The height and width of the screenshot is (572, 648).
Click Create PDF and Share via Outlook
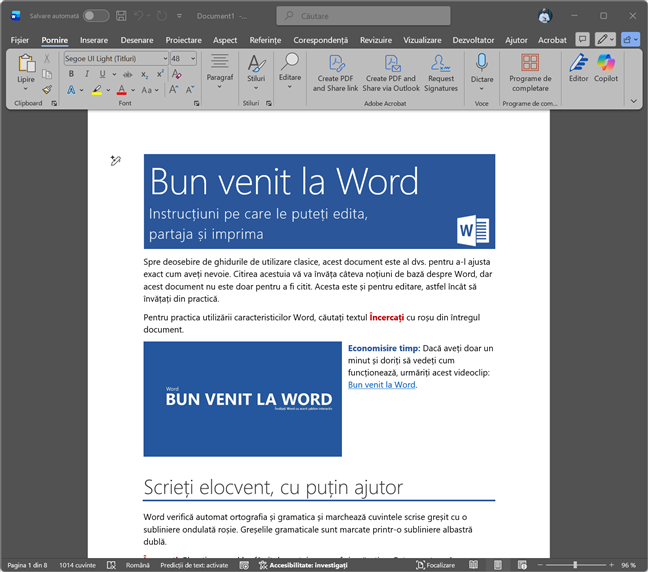(391, 73)
